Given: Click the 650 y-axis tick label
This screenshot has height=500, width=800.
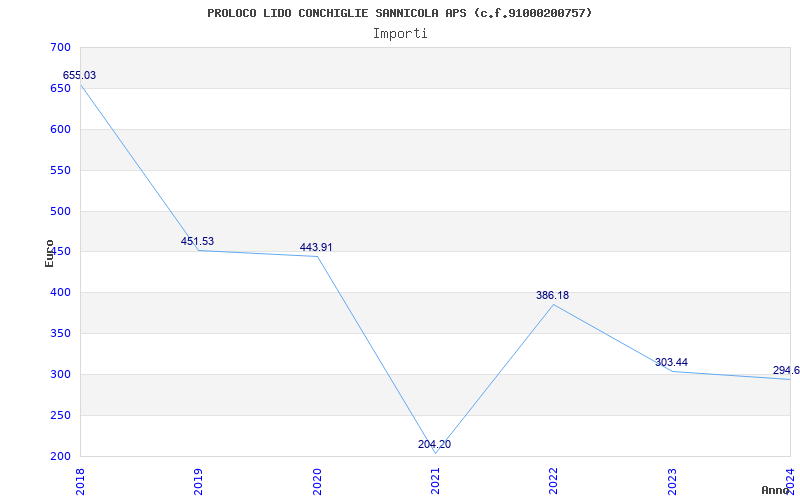Looking at the screenshot, I should (60, 89).
